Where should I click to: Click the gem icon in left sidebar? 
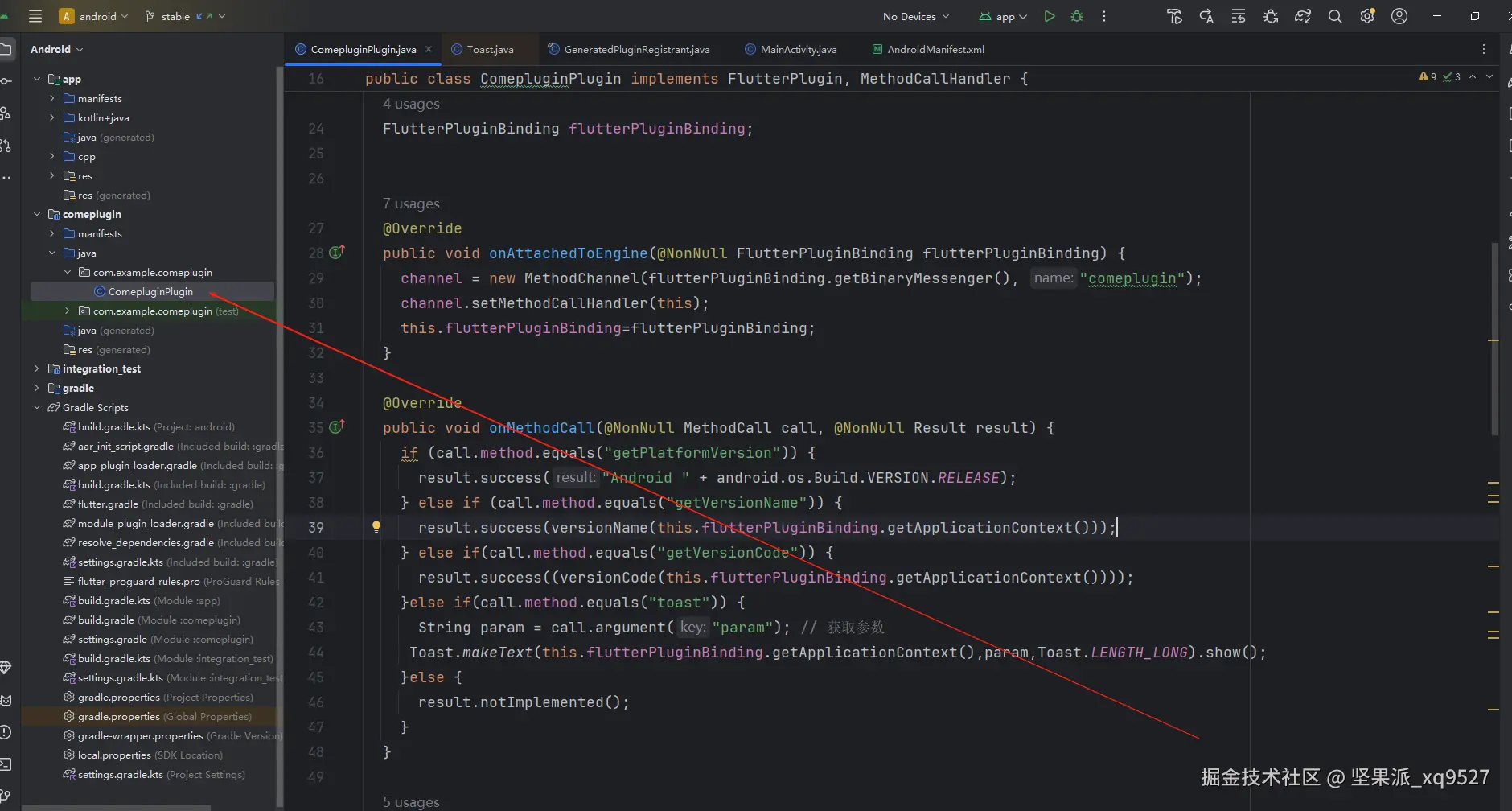pos(6,668)
